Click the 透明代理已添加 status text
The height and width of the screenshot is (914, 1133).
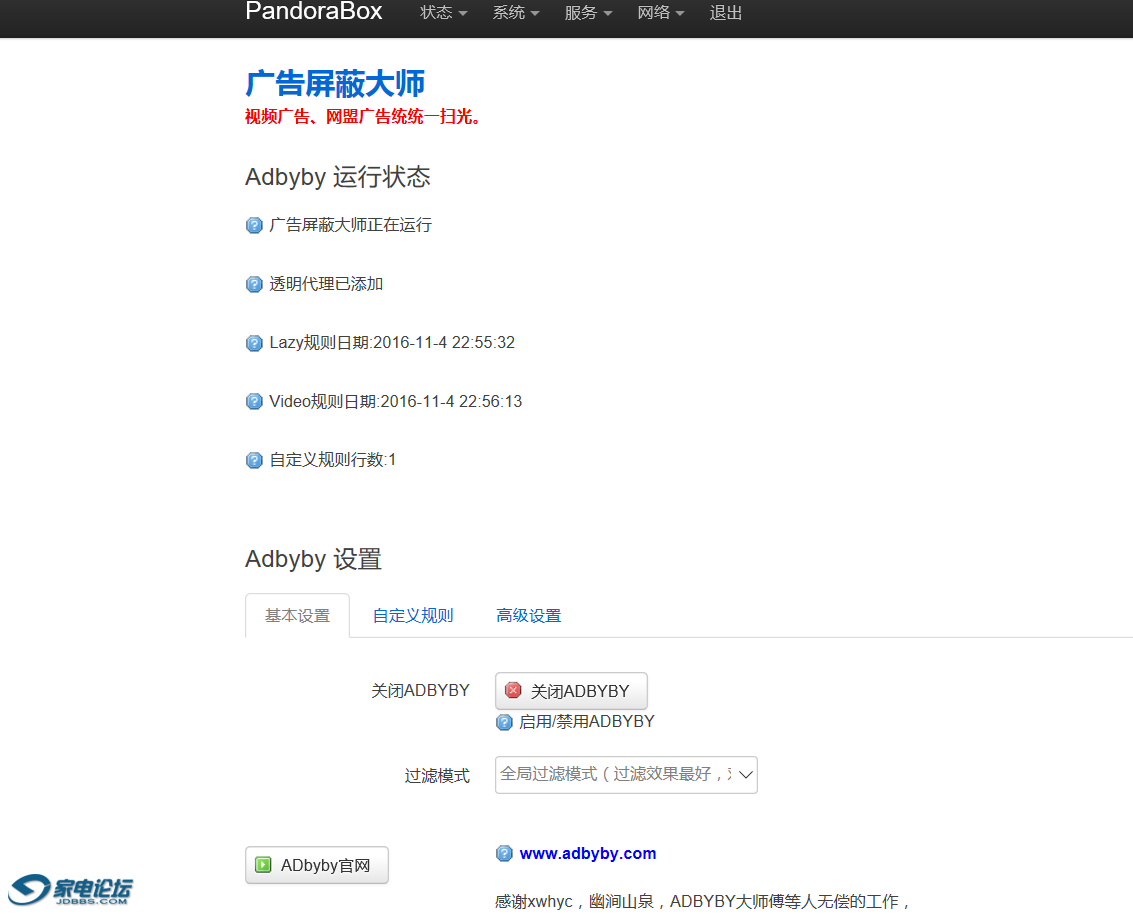click(326, 284)
